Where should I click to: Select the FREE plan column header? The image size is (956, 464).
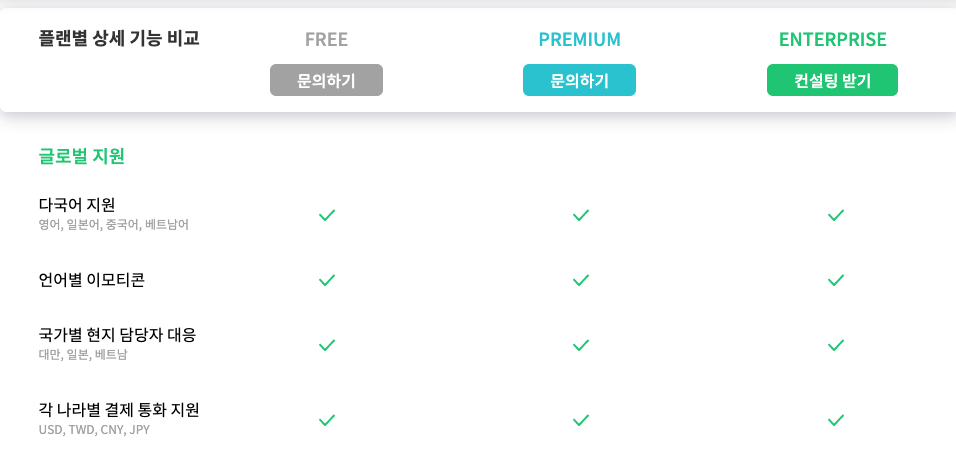point(326,40)
